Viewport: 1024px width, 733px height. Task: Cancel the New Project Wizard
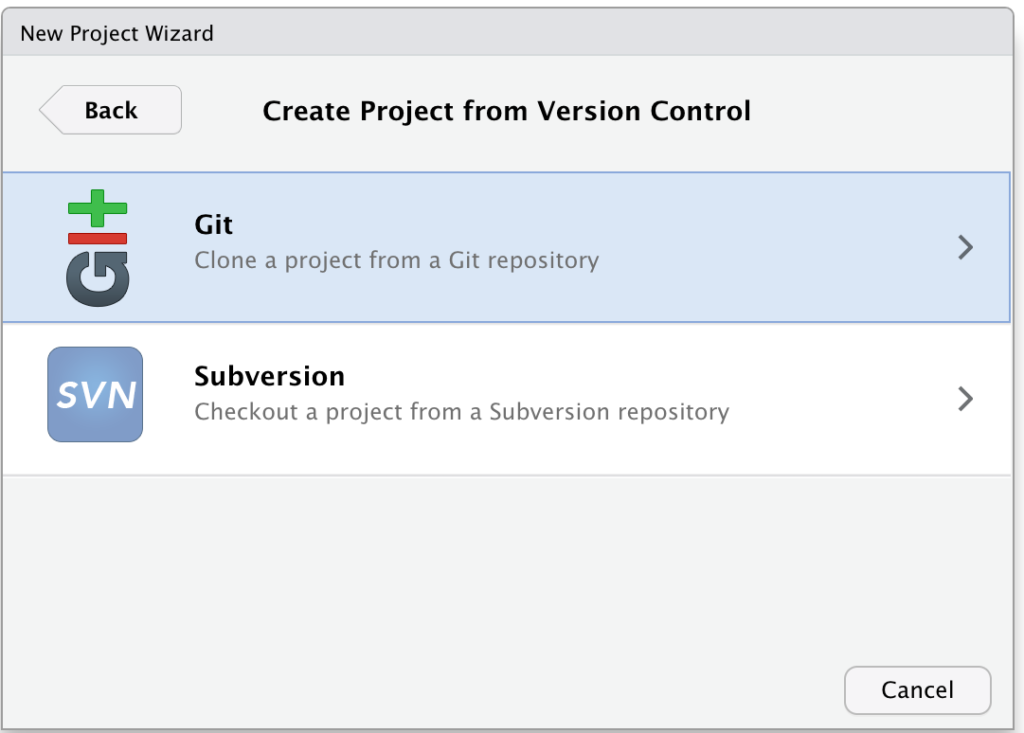coord(918,690)
